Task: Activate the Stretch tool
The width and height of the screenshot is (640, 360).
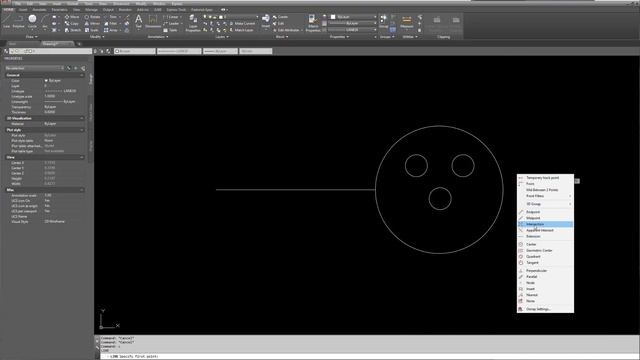Action: coord(73,30)
